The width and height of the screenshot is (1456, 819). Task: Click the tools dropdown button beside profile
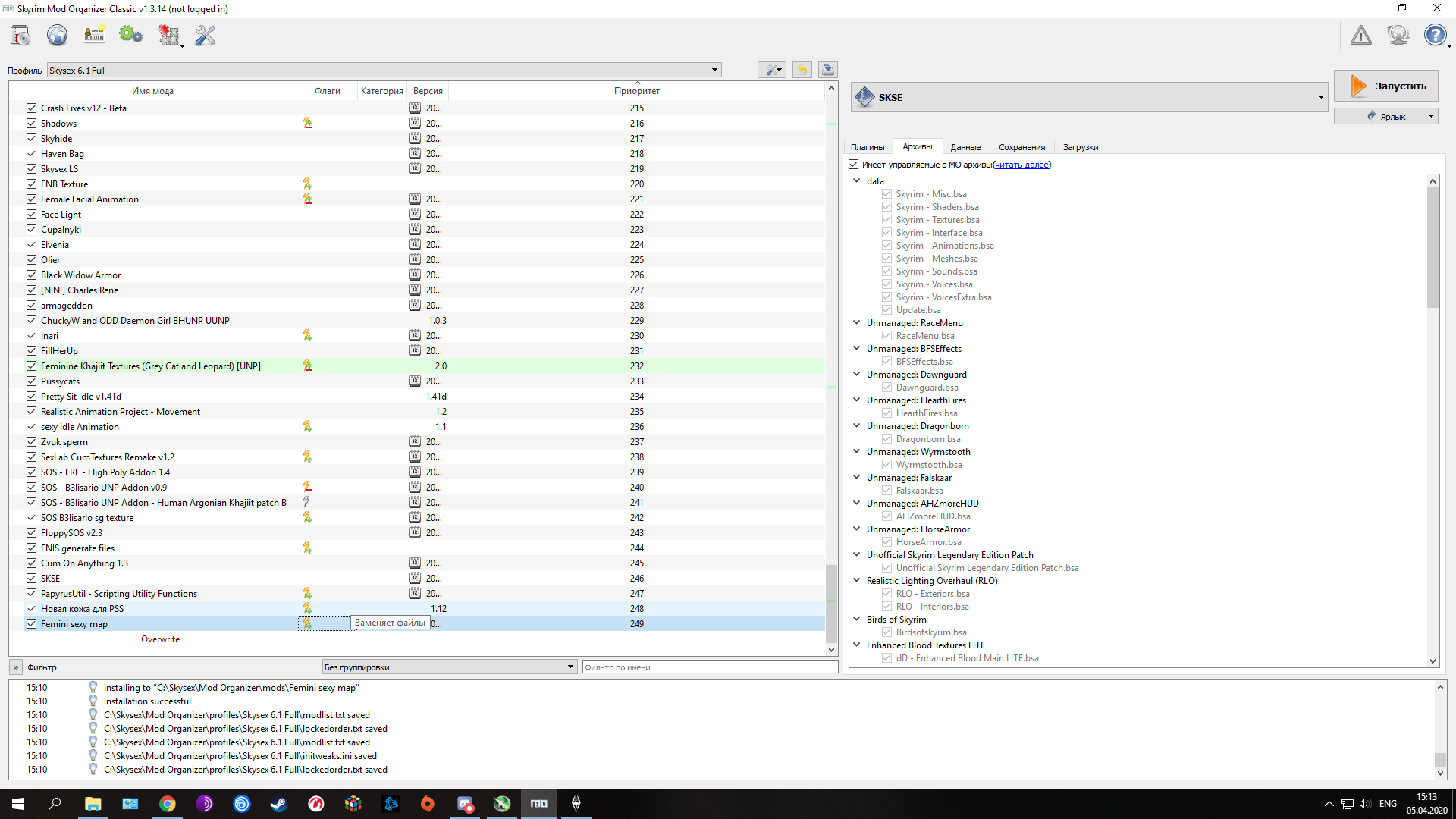pos(772,70)
